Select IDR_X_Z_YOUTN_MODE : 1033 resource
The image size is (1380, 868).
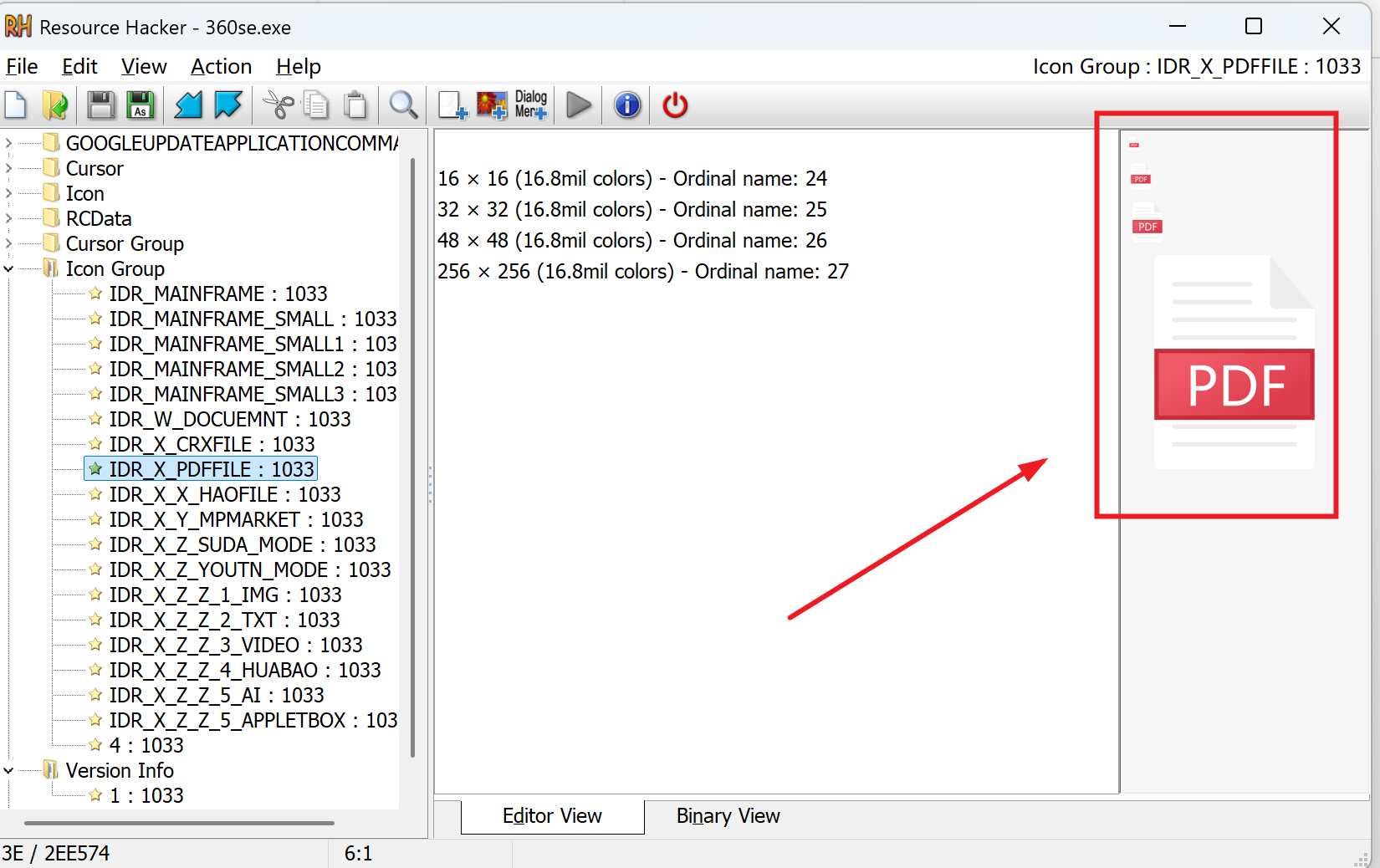[250, 569]
